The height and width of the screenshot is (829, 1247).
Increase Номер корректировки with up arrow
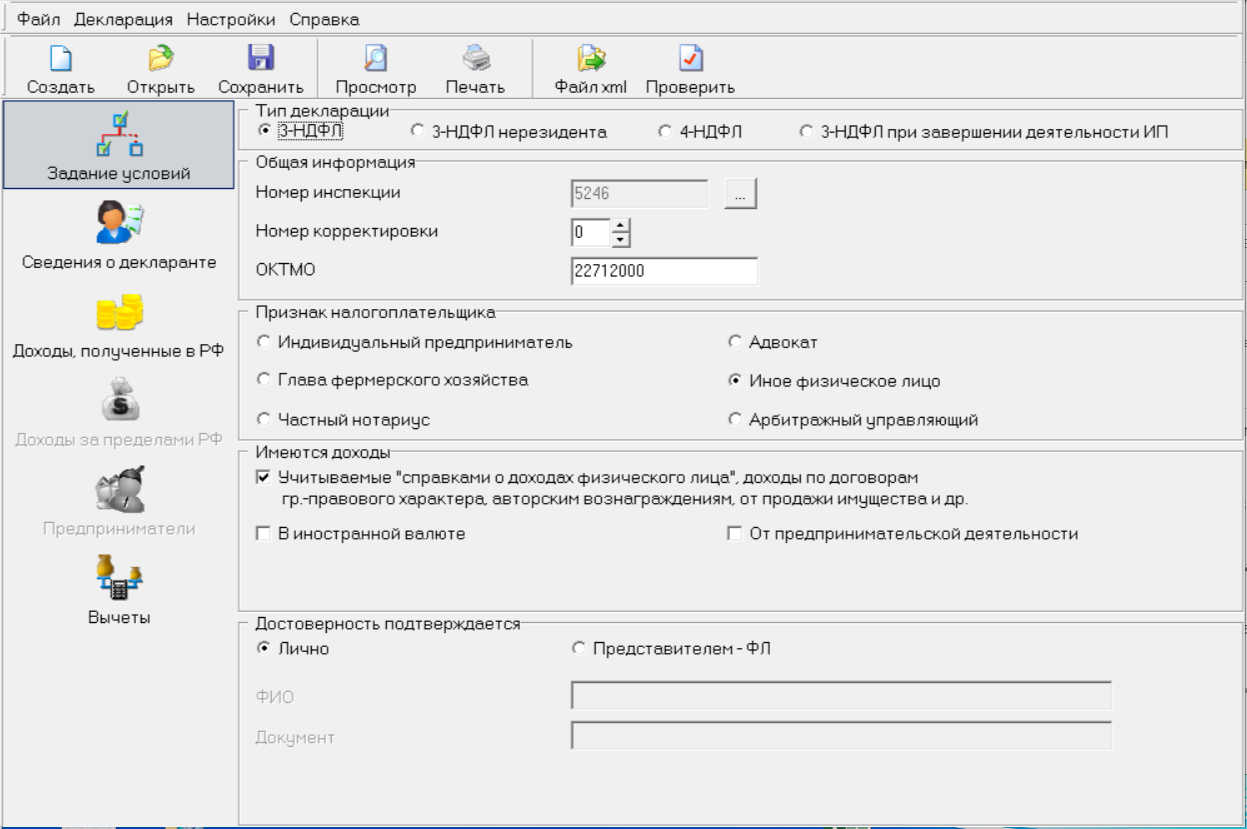coord(622,227)
